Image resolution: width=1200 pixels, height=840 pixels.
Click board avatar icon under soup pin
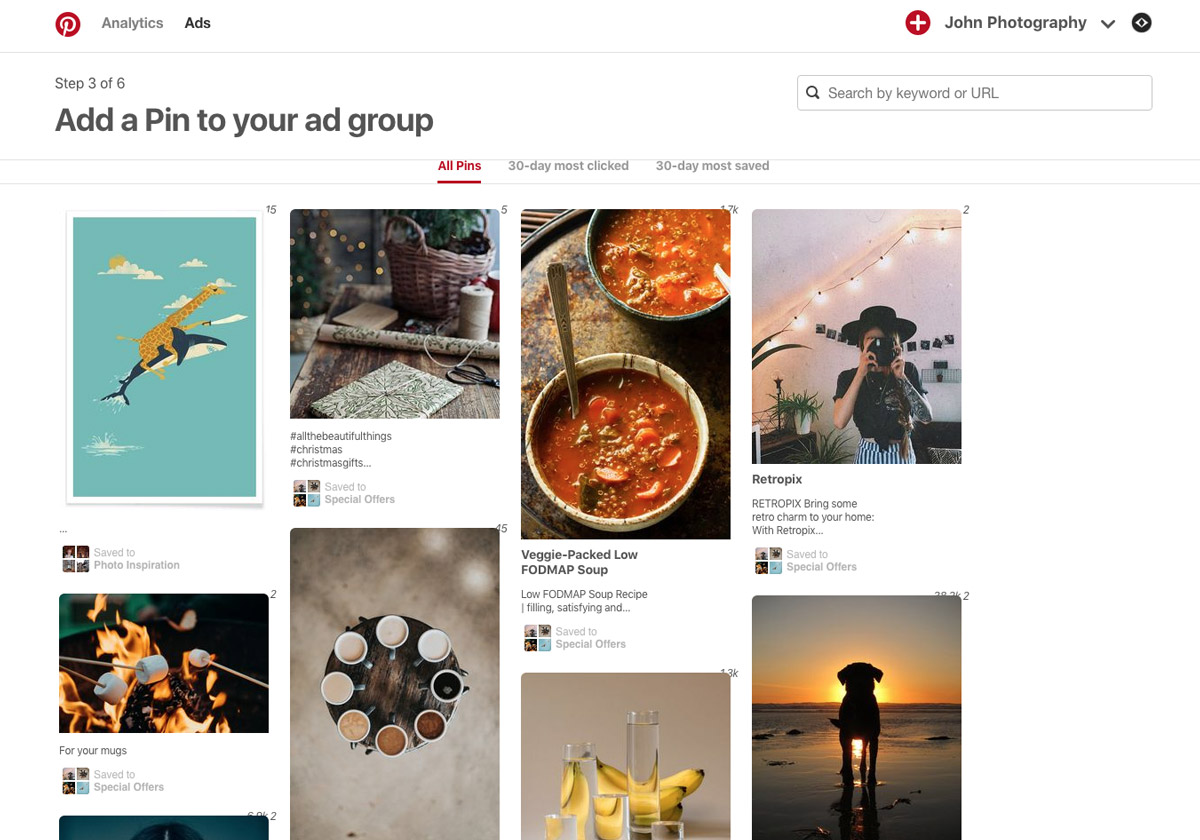click(537, 638)
